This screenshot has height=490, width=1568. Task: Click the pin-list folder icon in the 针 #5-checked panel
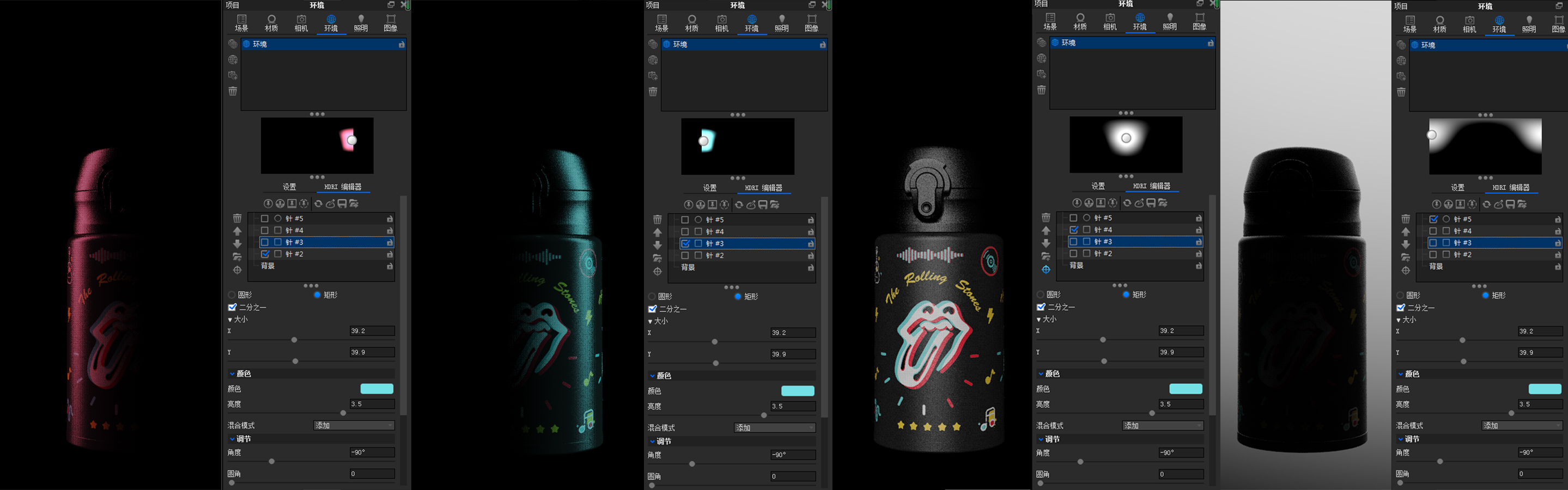pyautogui.click(x=1406, y=258)
